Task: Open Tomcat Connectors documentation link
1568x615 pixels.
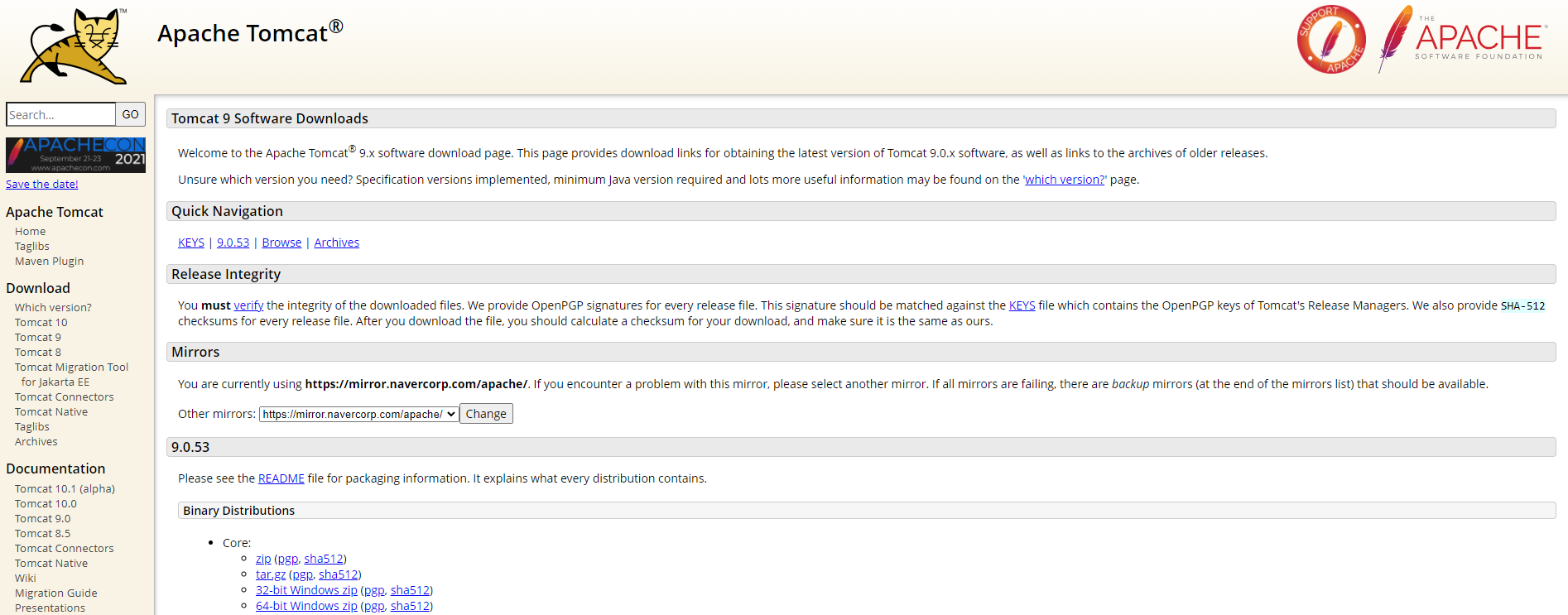Action: 65,548
